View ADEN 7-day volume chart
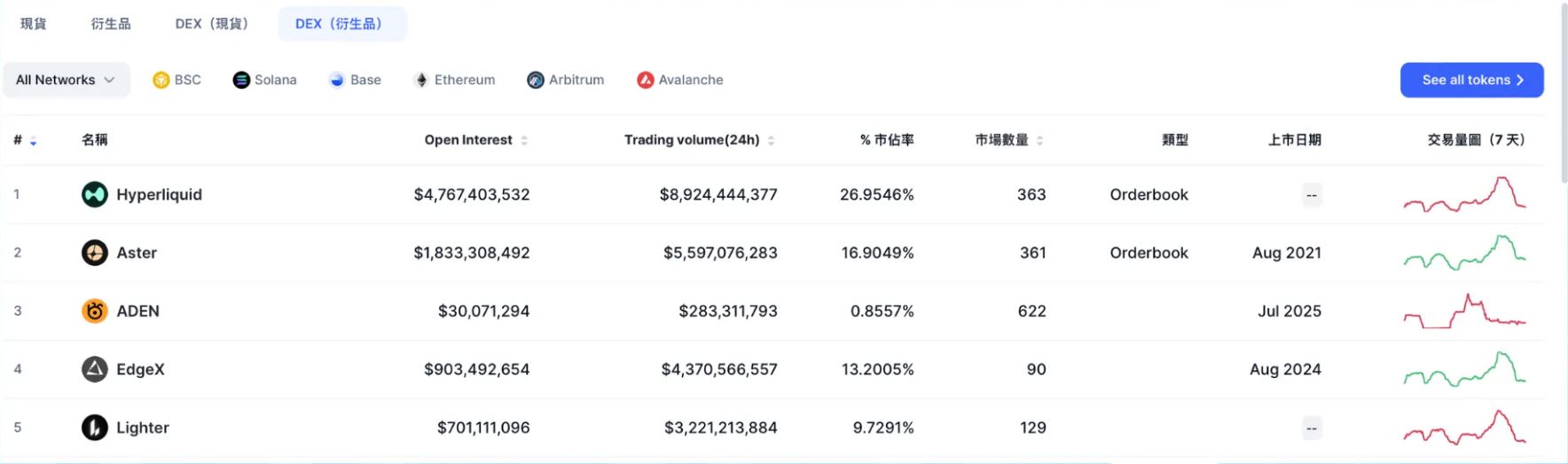This screenshot has height=464, width=1568. tap(1464, 311)
